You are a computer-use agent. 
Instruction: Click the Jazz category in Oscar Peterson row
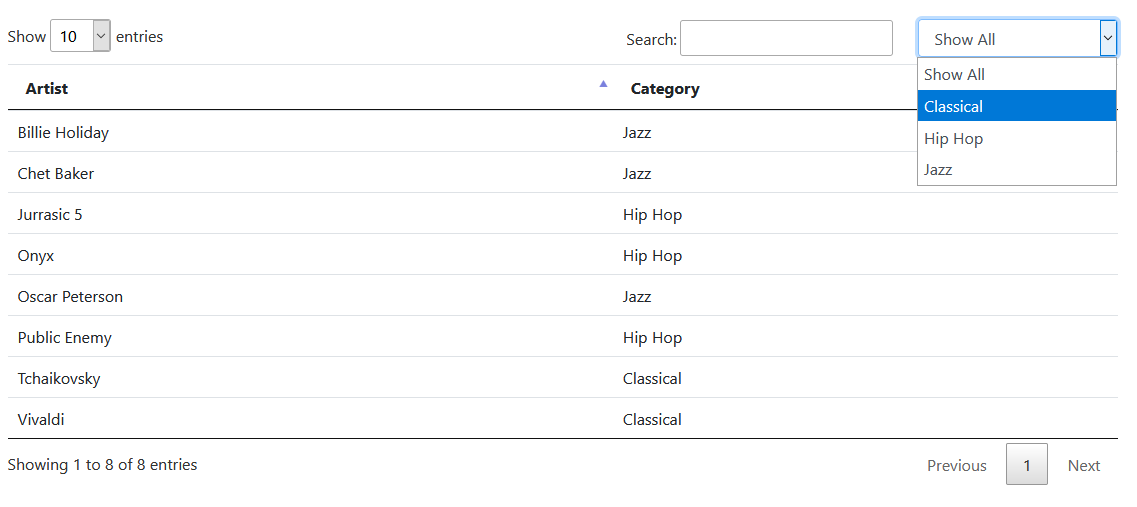point(637,297)
